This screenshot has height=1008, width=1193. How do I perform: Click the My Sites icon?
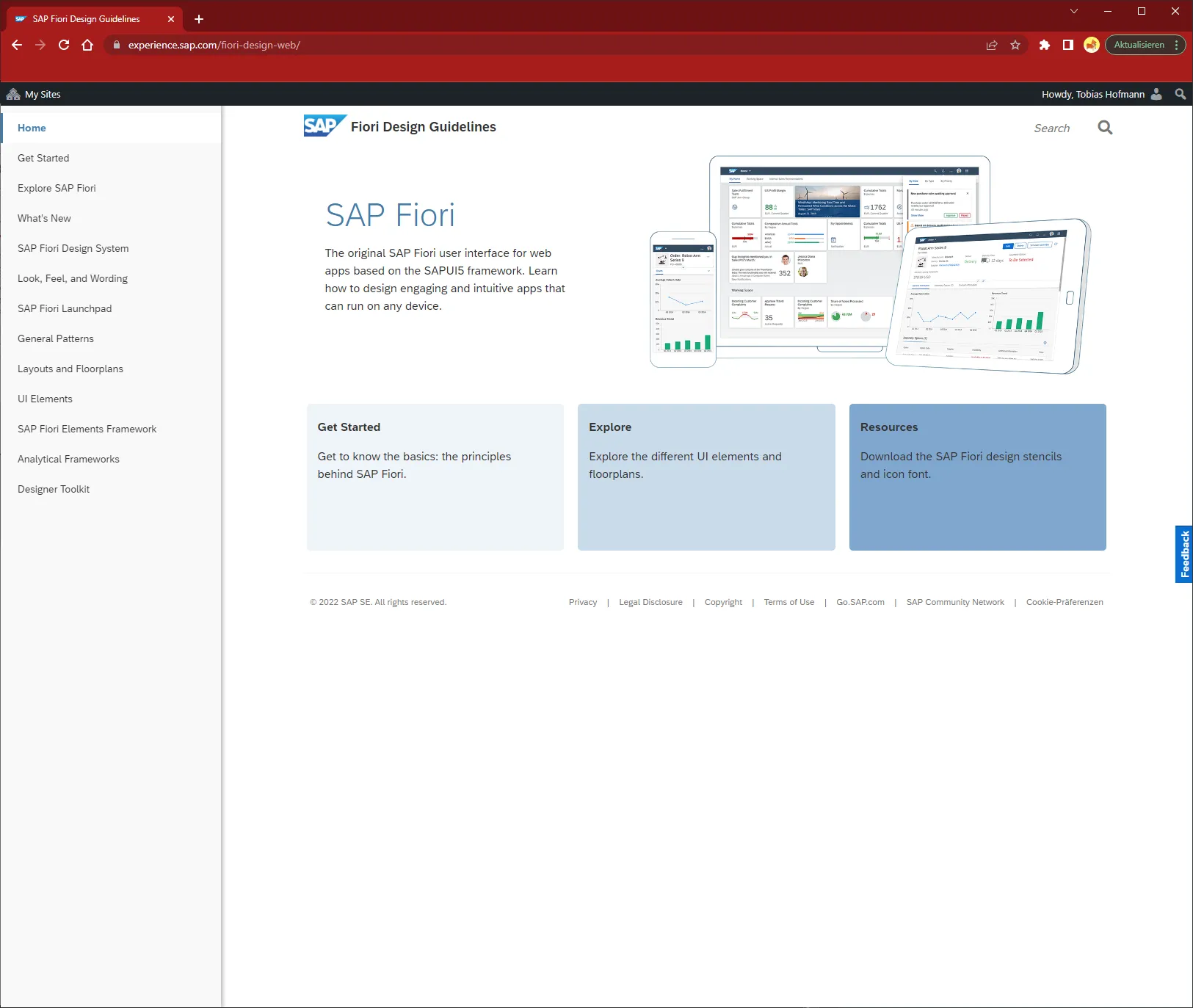tap(13, 94)
